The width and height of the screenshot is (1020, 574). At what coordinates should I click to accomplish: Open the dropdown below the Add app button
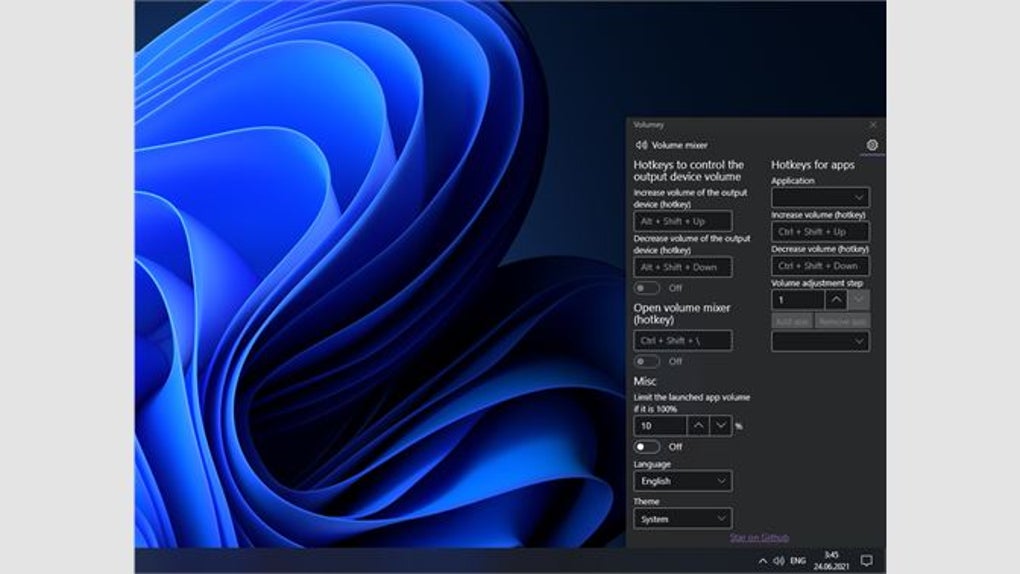point(820,341)
